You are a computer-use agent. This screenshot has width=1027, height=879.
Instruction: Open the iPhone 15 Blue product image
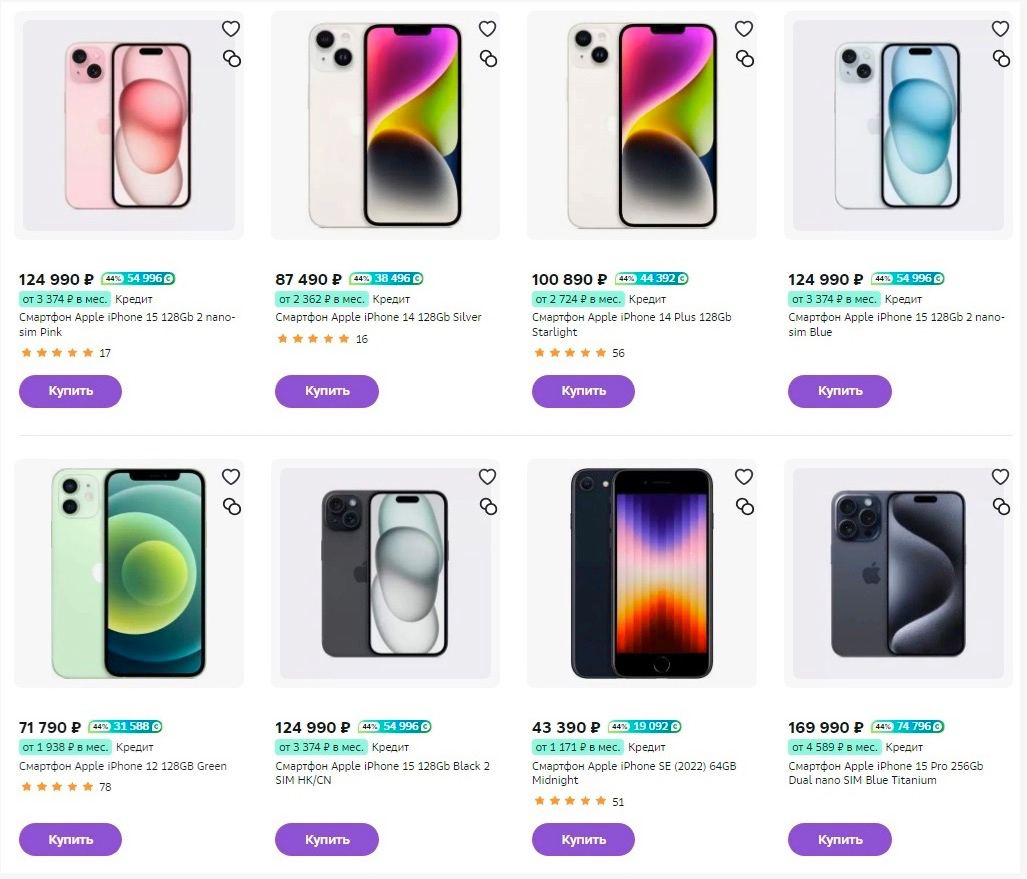click(x=897, y=125)
